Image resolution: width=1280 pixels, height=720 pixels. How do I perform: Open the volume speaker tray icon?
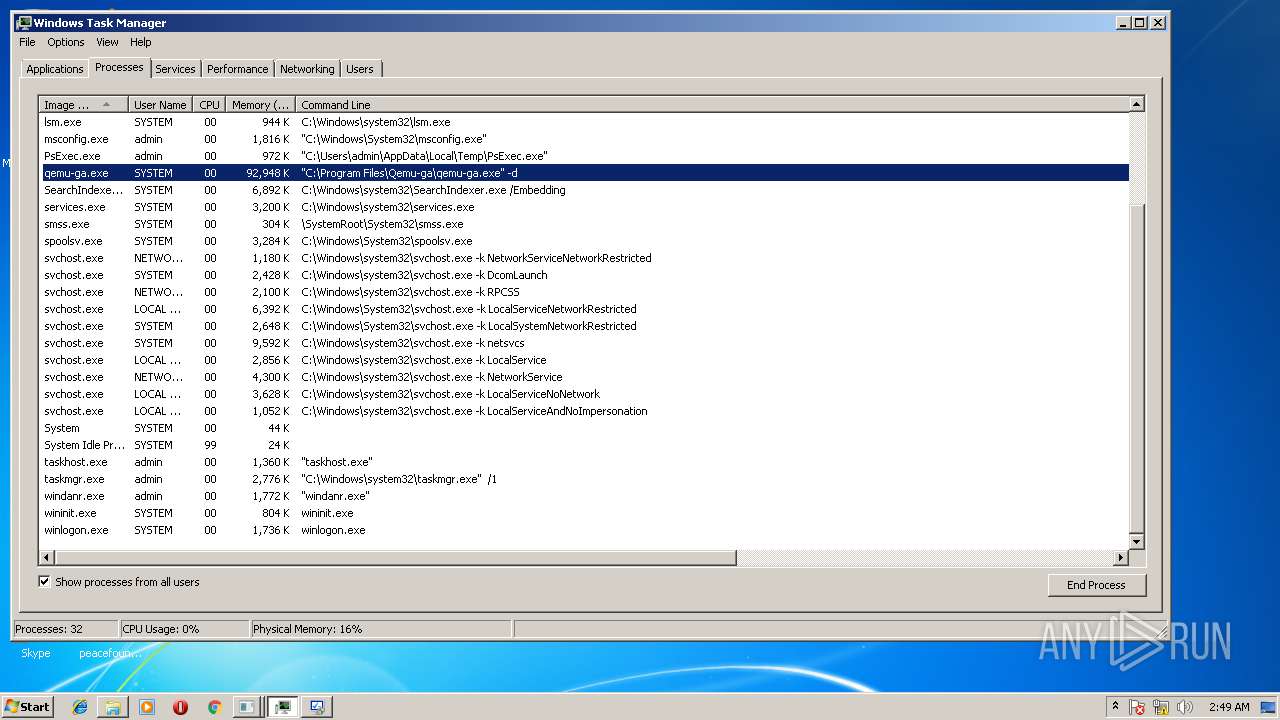click(1185, 707)
